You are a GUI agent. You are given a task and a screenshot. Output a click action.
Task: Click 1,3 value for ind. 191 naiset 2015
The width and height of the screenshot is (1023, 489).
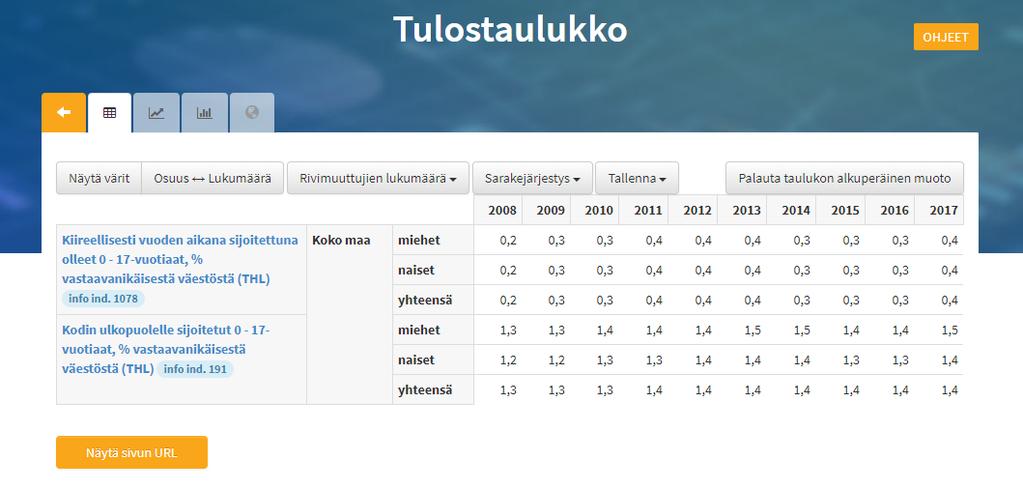[851, 361]
